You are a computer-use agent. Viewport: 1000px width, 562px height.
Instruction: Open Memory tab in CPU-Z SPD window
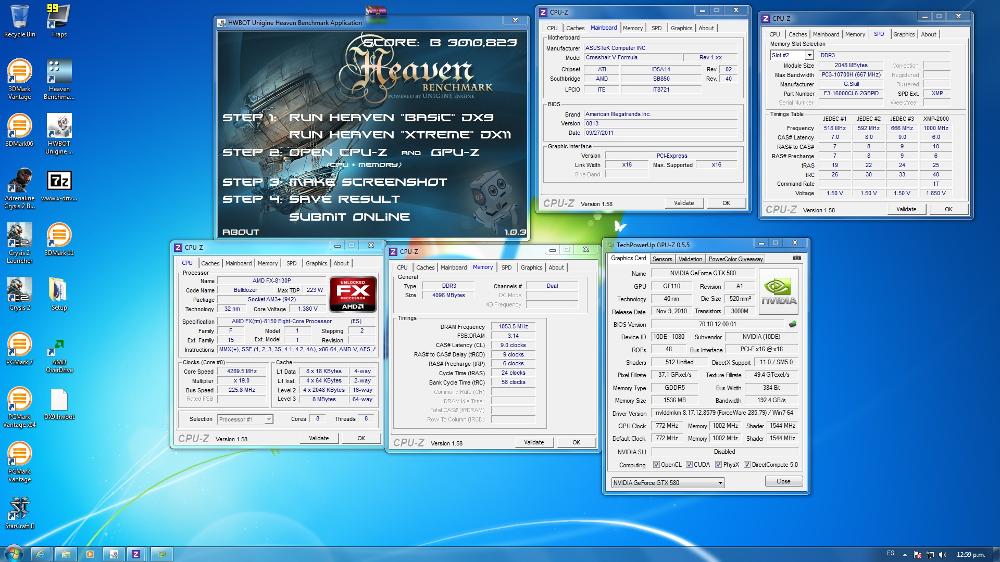tap(855, 34)
